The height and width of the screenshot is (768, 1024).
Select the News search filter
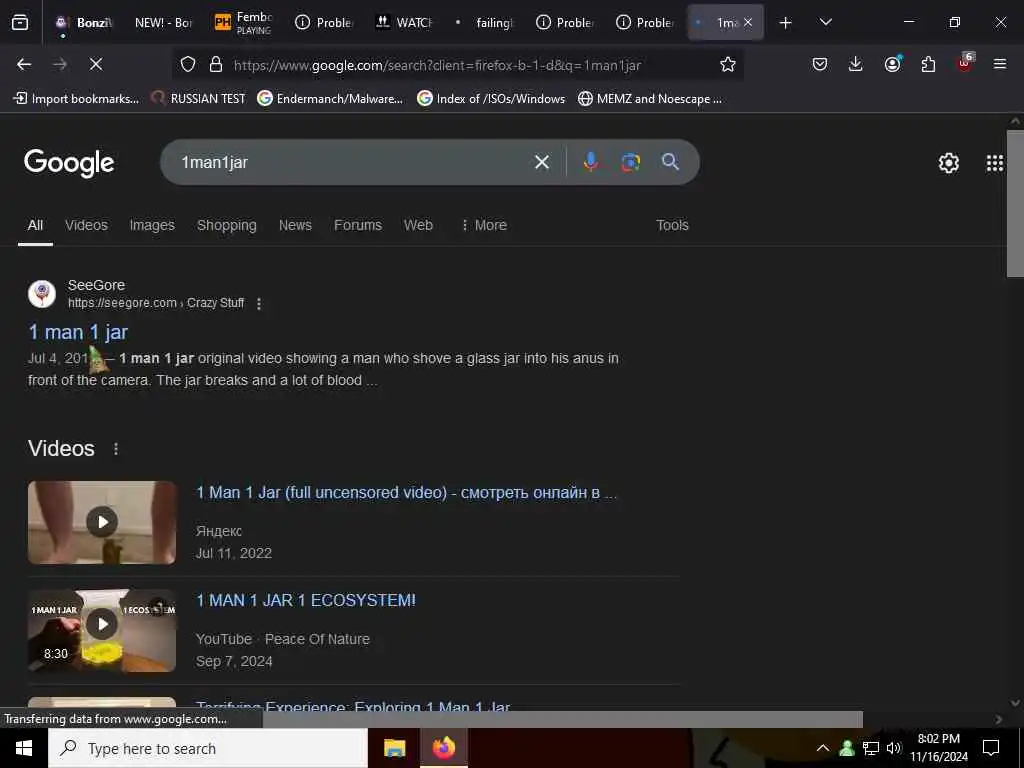[x=295, y=225]
